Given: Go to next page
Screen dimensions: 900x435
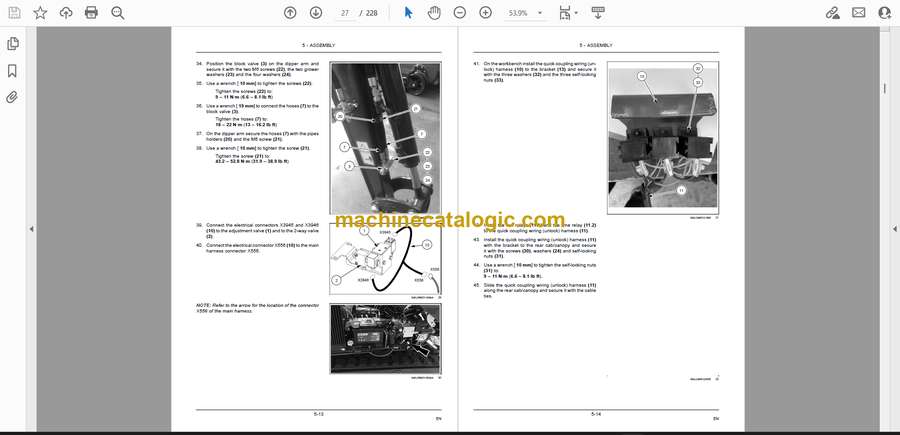Looking at the screenshot, I should tap(316, 13).
